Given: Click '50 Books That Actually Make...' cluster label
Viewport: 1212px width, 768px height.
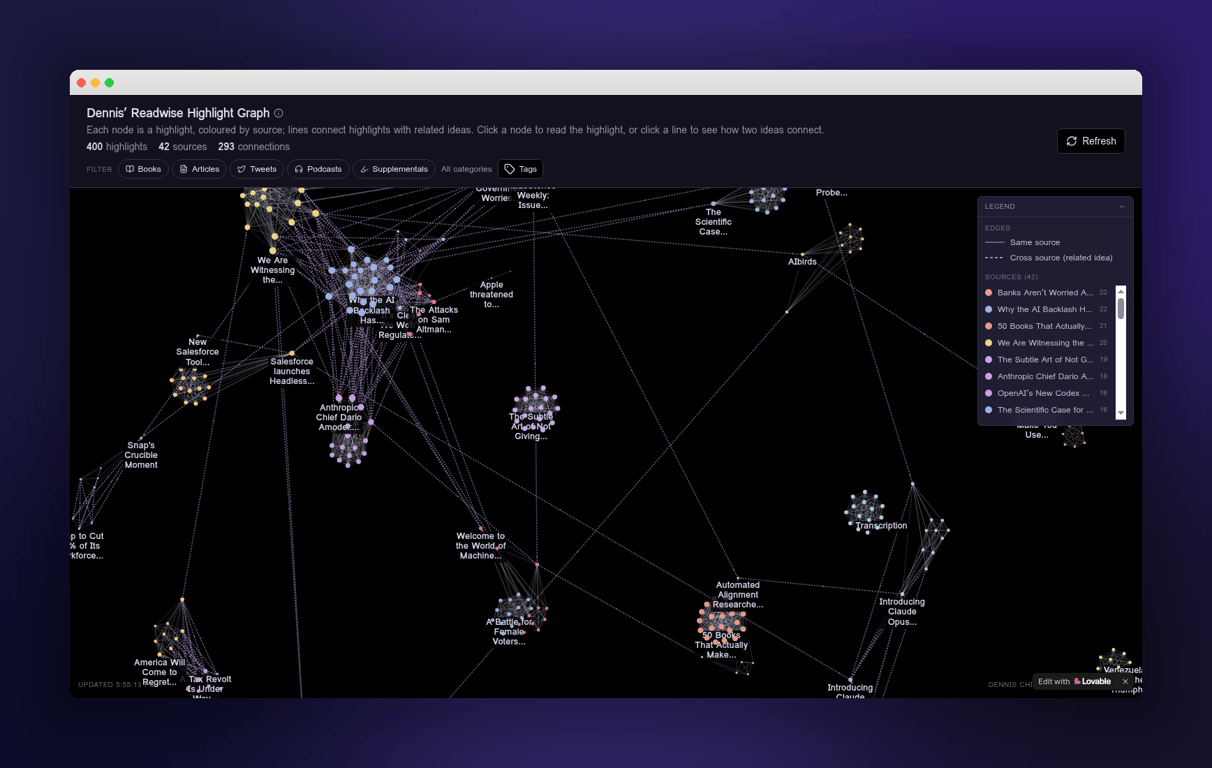Looking at the screenshot, I should [x=721, y=645].
